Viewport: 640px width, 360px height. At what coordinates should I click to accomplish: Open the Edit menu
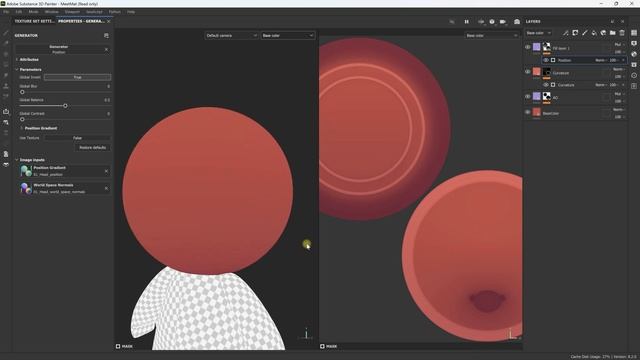pos(19,12)
